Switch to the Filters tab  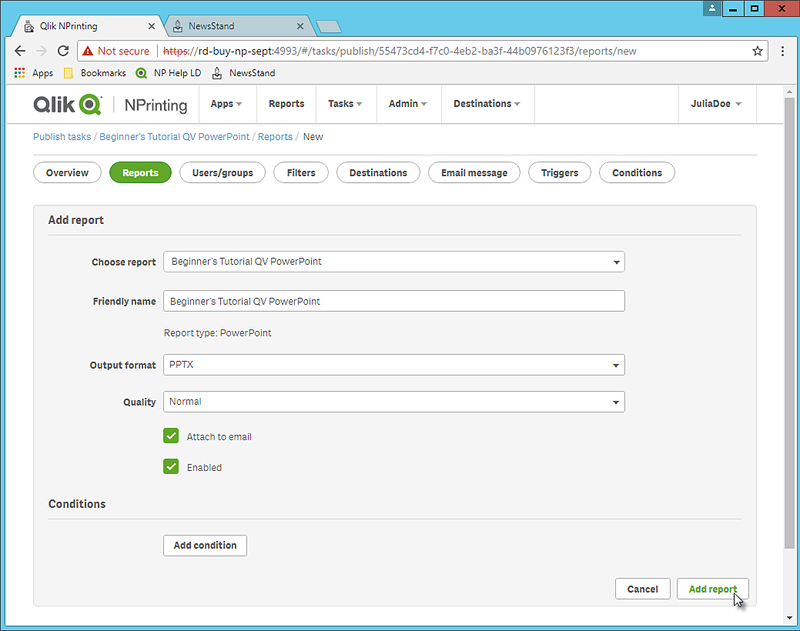(x=301, y=173)
